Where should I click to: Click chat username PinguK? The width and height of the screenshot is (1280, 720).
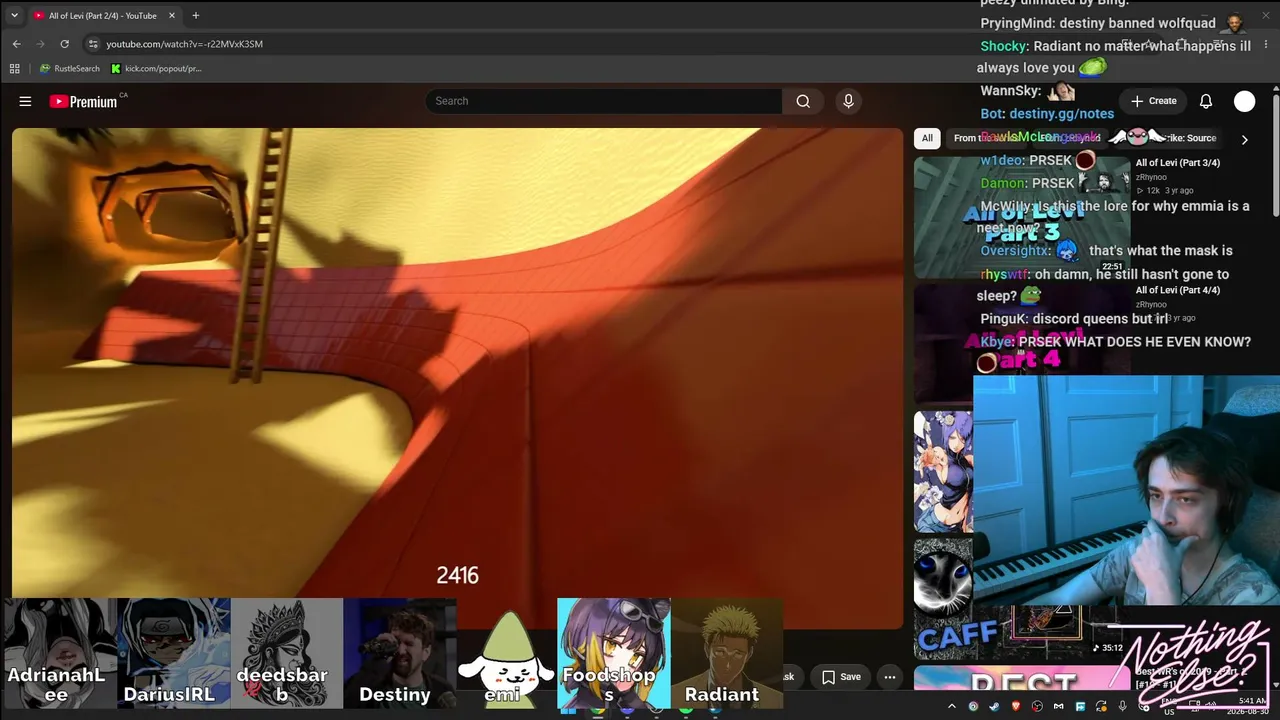(x=1004, y=319)
